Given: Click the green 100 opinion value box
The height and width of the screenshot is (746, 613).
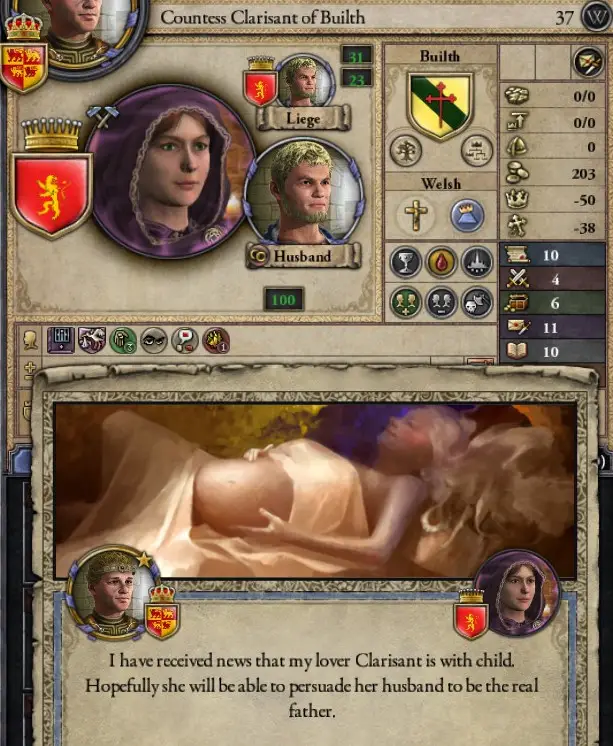Looking at the screenshot, I should [x=284, y=299].
